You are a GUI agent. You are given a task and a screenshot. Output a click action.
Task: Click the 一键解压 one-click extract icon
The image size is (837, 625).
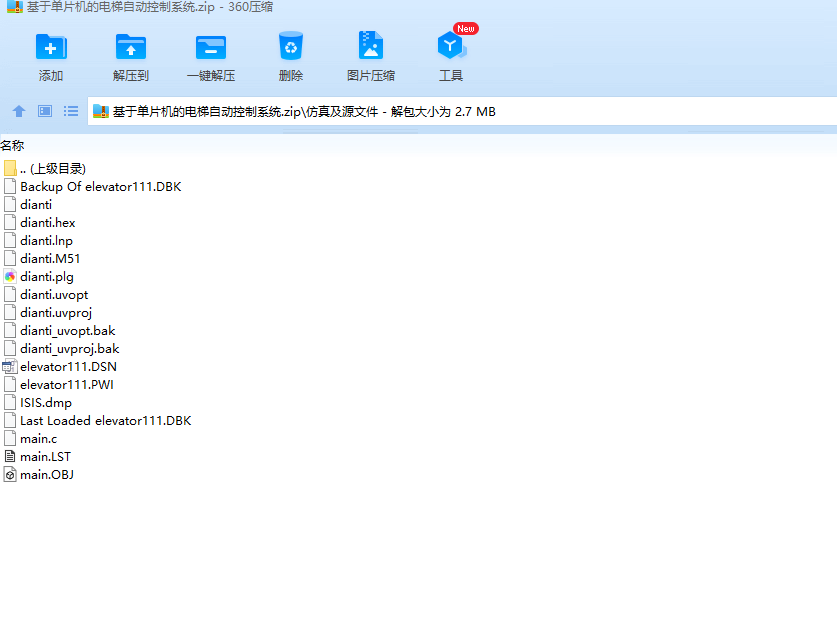click(x=211, y=47)
